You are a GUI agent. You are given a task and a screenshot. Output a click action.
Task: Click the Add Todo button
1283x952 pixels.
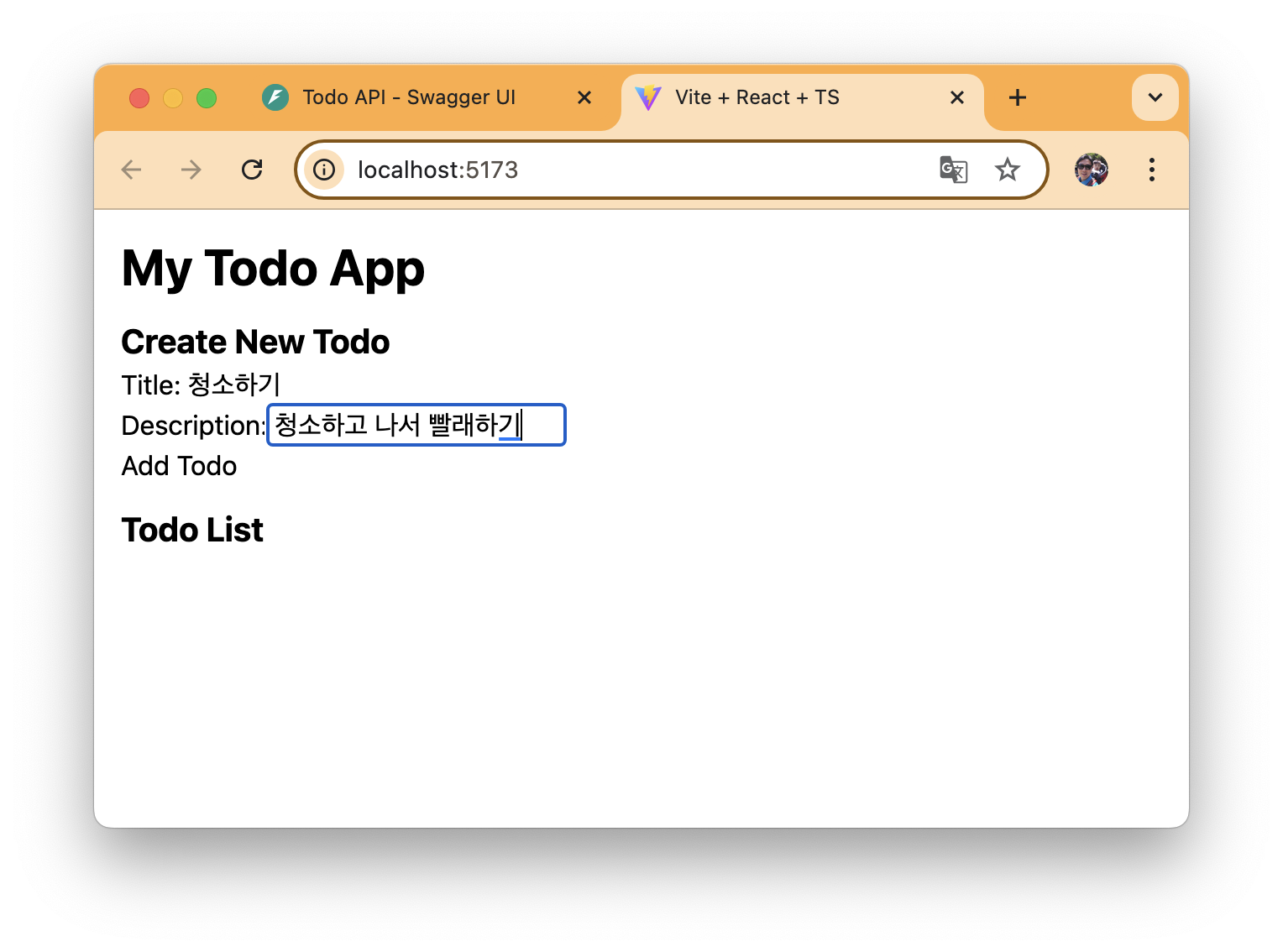pyautogui.click(x=179, y=466)
